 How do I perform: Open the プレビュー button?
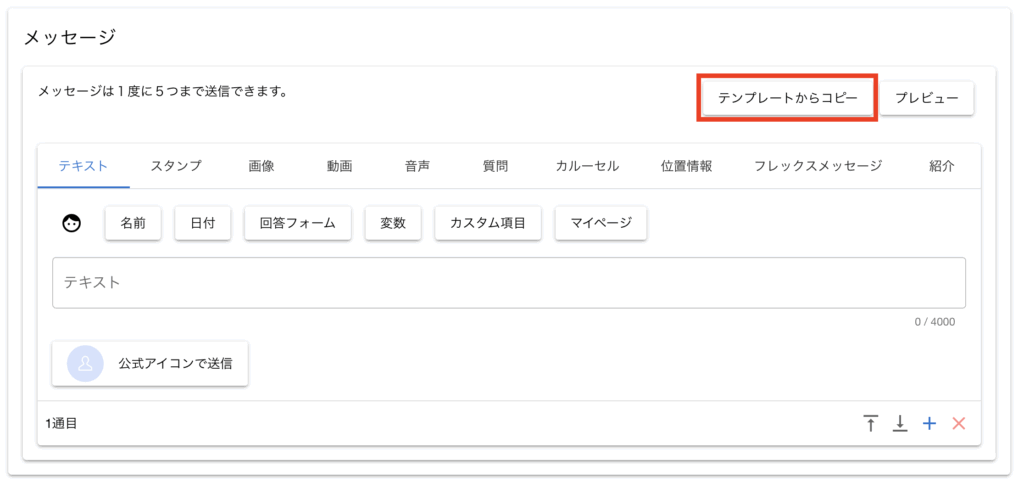coord(927,98)
